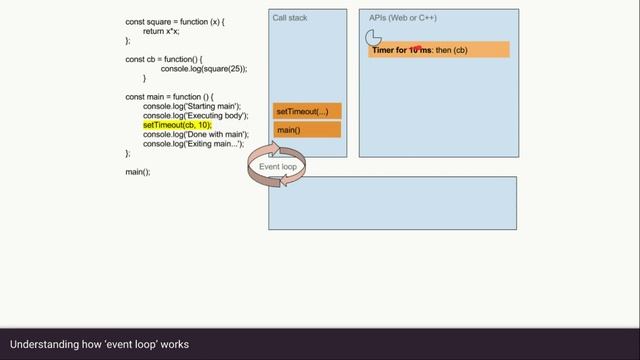This screenshot has height=360, width=640.
Task: Click console.log('Done with main'); line
Action: pos(196,135)
